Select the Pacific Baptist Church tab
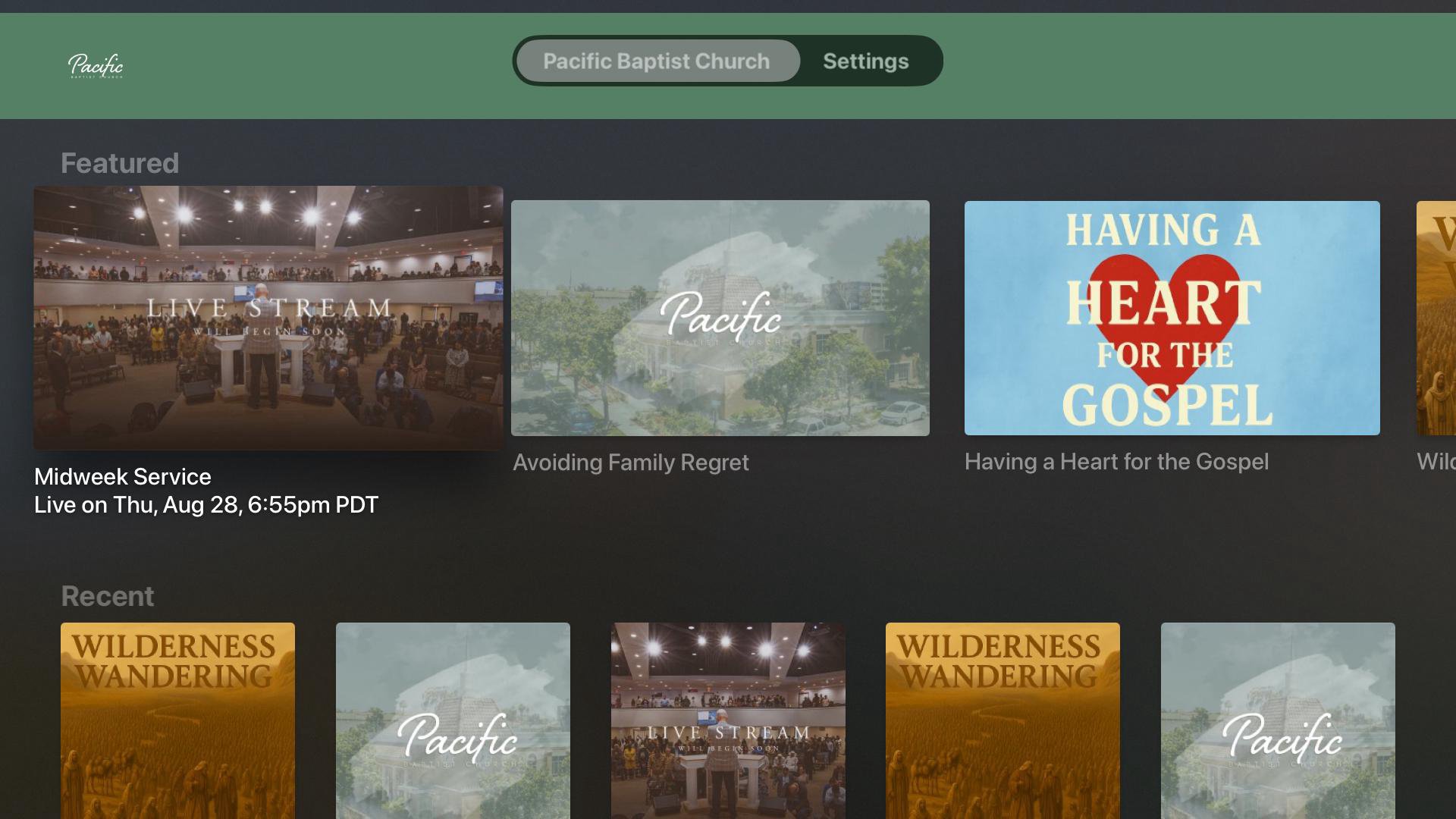1456x819 pixels. pyautogui.click(x=657, y=61)
